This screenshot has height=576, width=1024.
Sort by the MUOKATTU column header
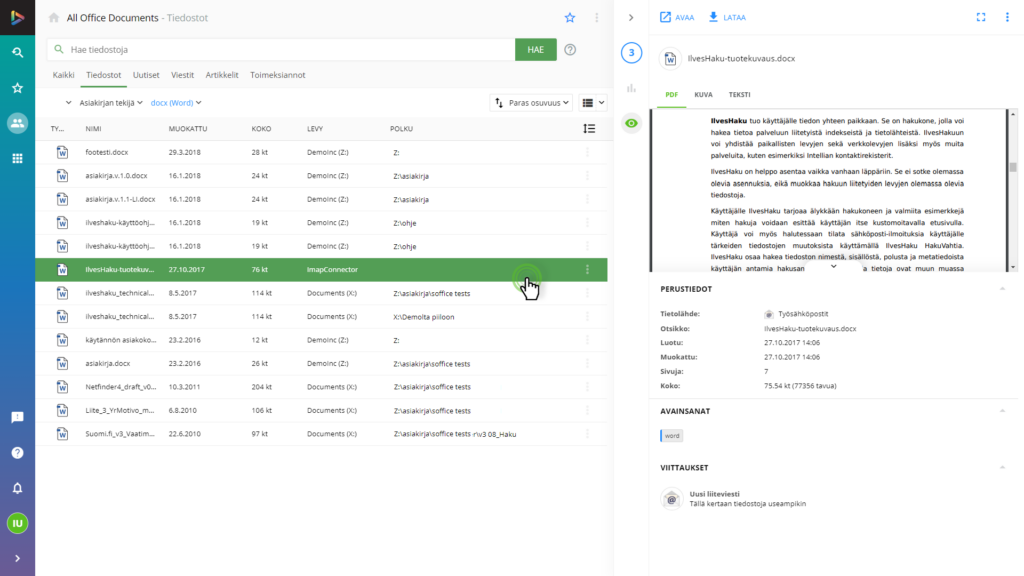point(188,129)
